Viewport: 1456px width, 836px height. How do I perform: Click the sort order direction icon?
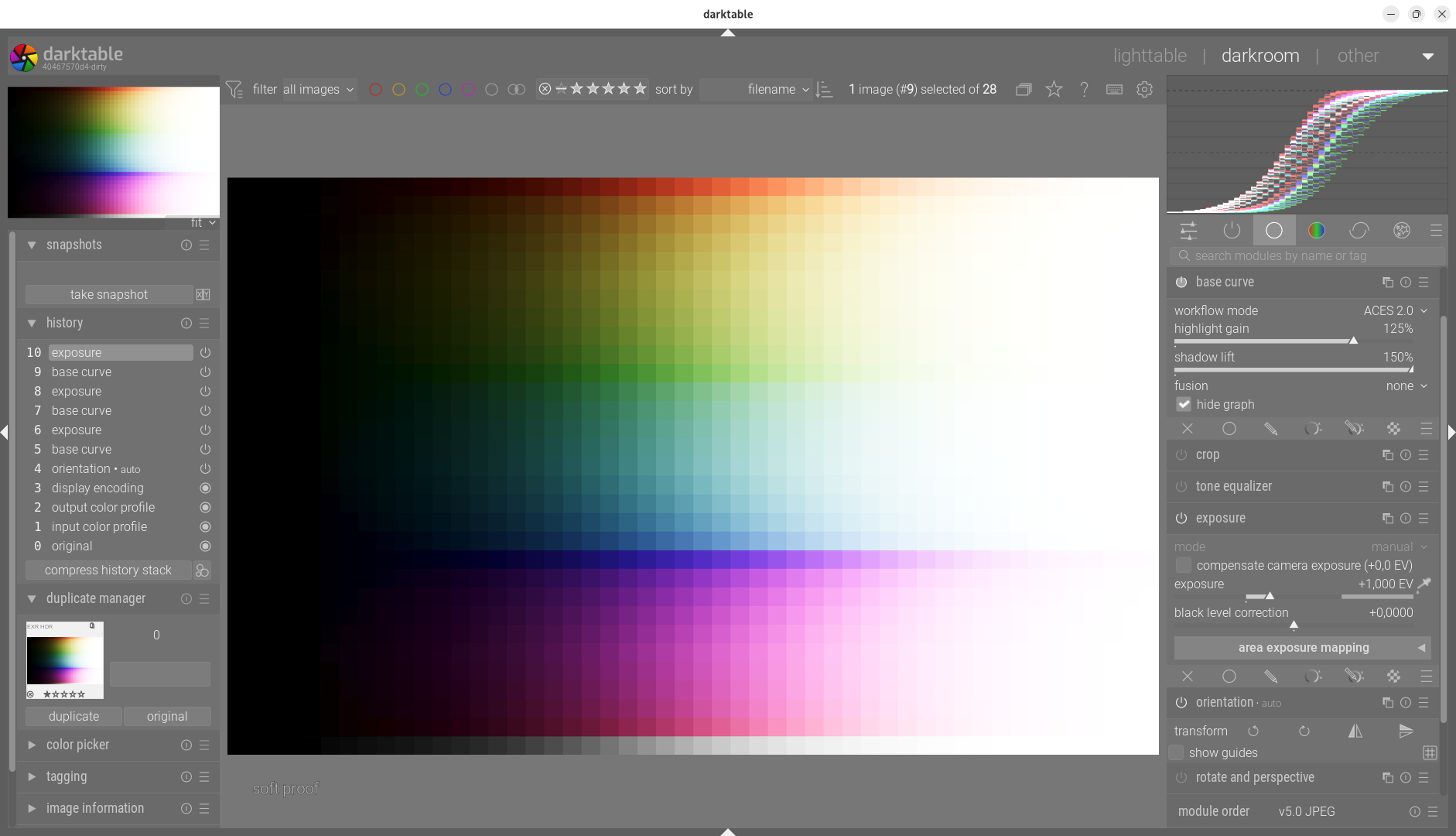point(825,90)
